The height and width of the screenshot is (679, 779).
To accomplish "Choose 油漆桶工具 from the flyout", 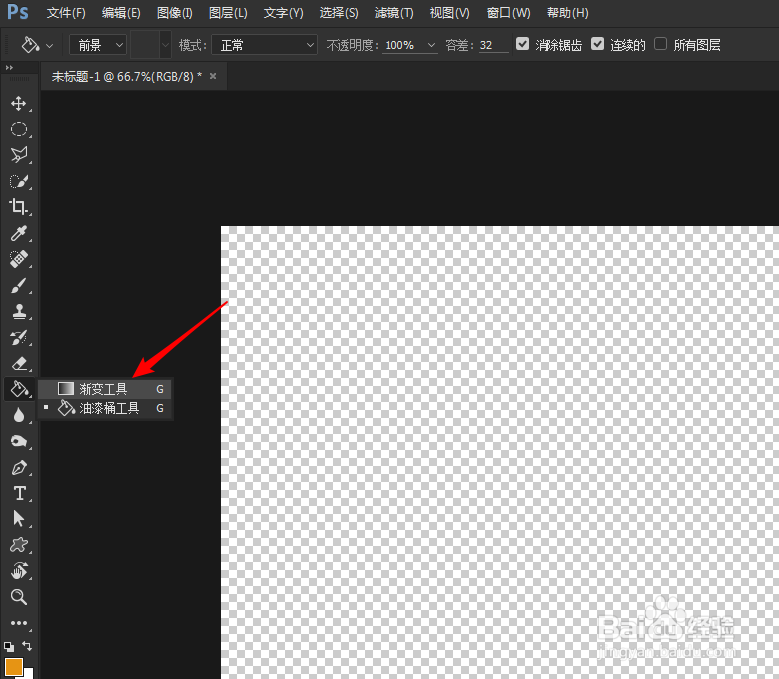I will [x=105, y=408].
